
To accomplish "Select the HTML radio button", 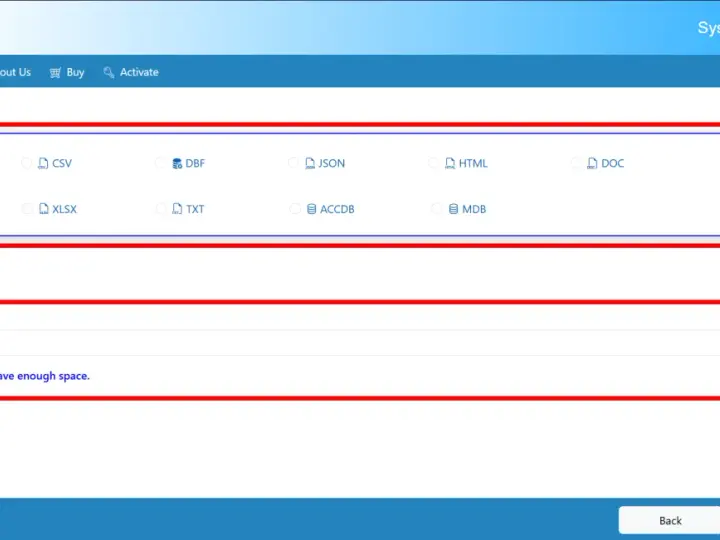I will tap(433, 163).
